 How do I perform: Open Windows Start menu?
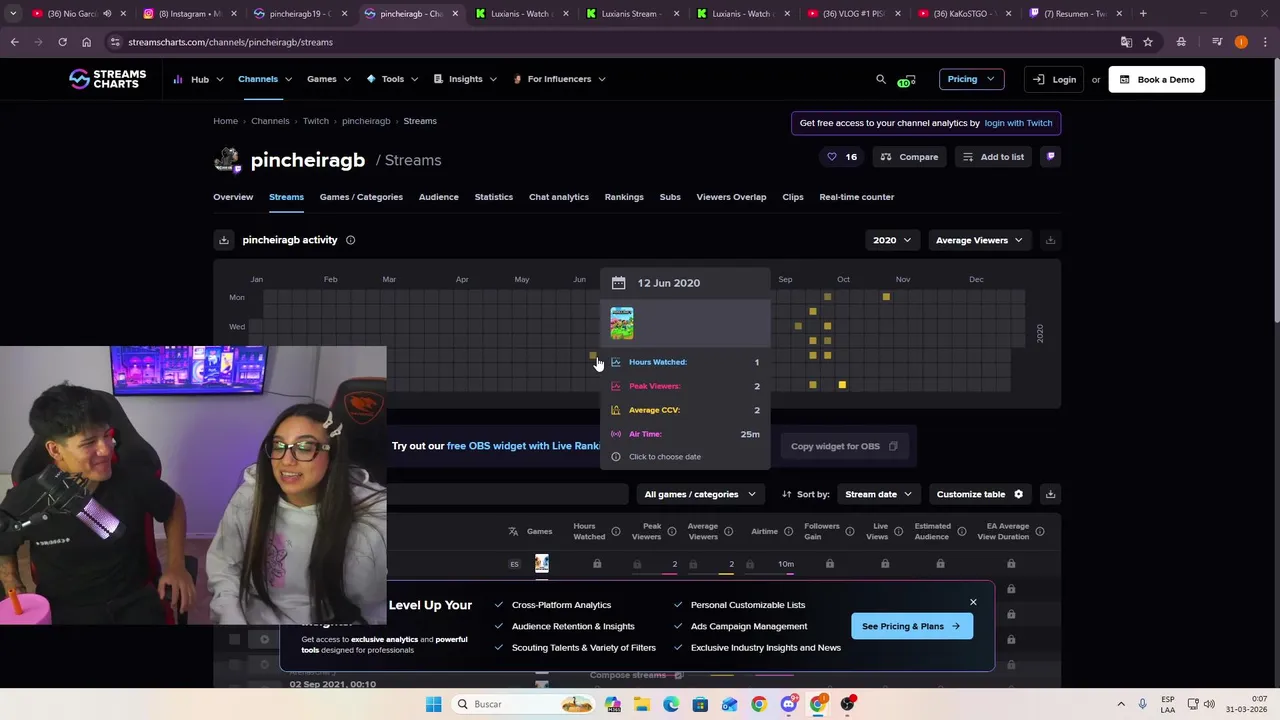point(433,704)
